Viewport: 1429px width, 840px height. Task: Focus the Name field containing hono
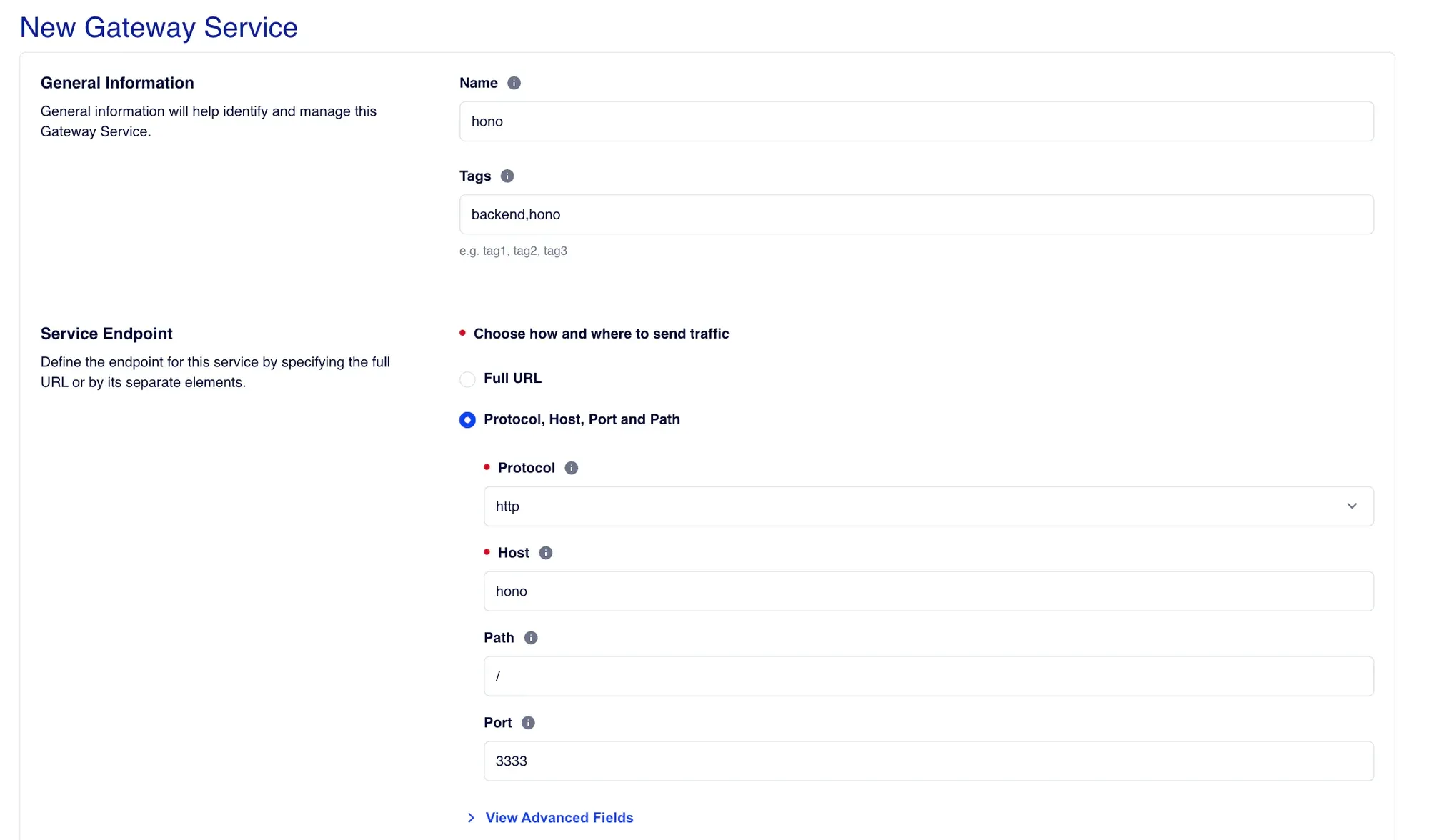tap(916, 121)
